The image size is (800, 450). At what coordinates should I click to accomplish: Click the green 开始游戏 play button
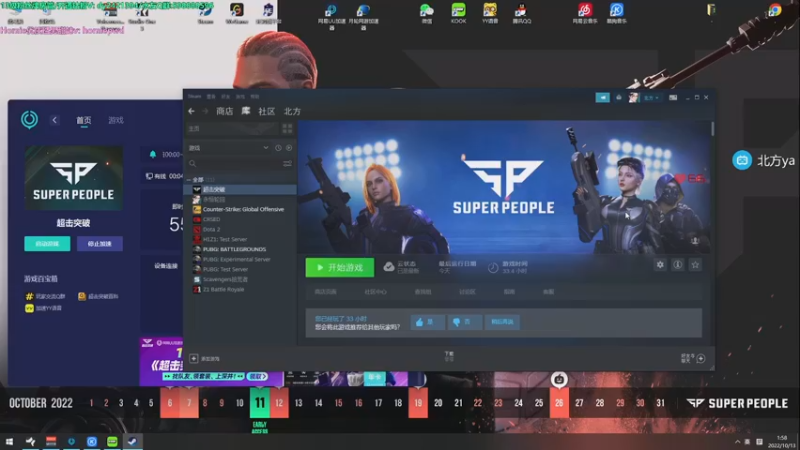point(339,267)
